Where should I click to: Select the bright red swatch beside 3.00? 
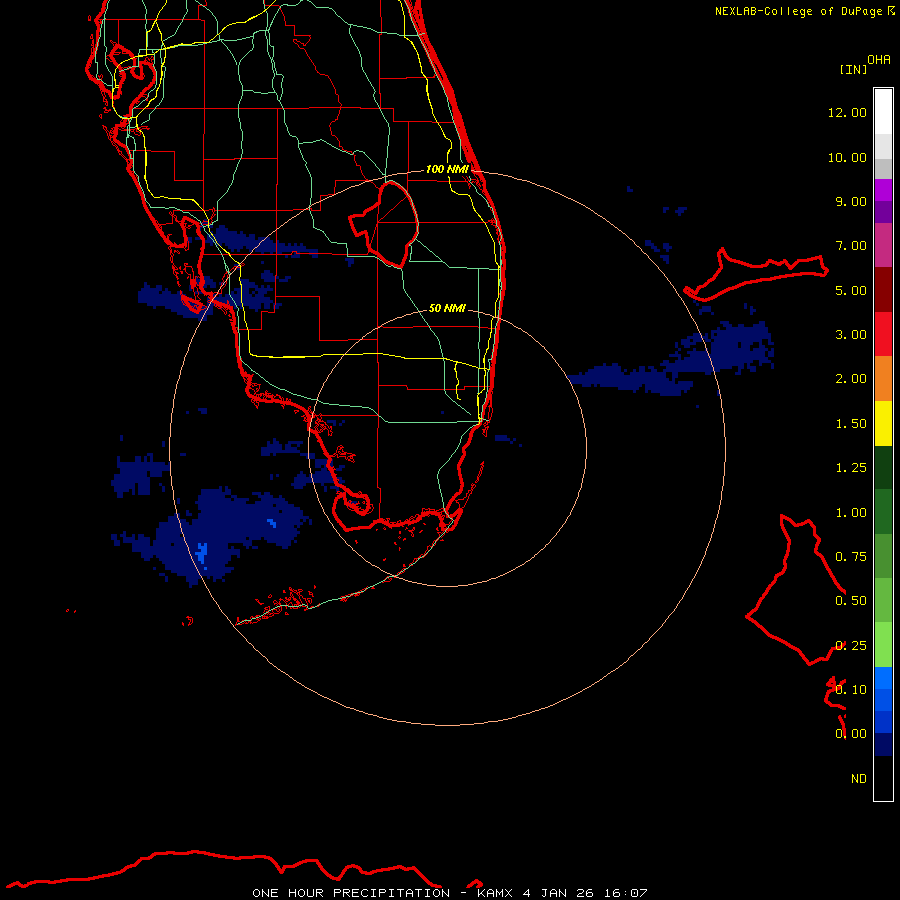pos(883,334)
